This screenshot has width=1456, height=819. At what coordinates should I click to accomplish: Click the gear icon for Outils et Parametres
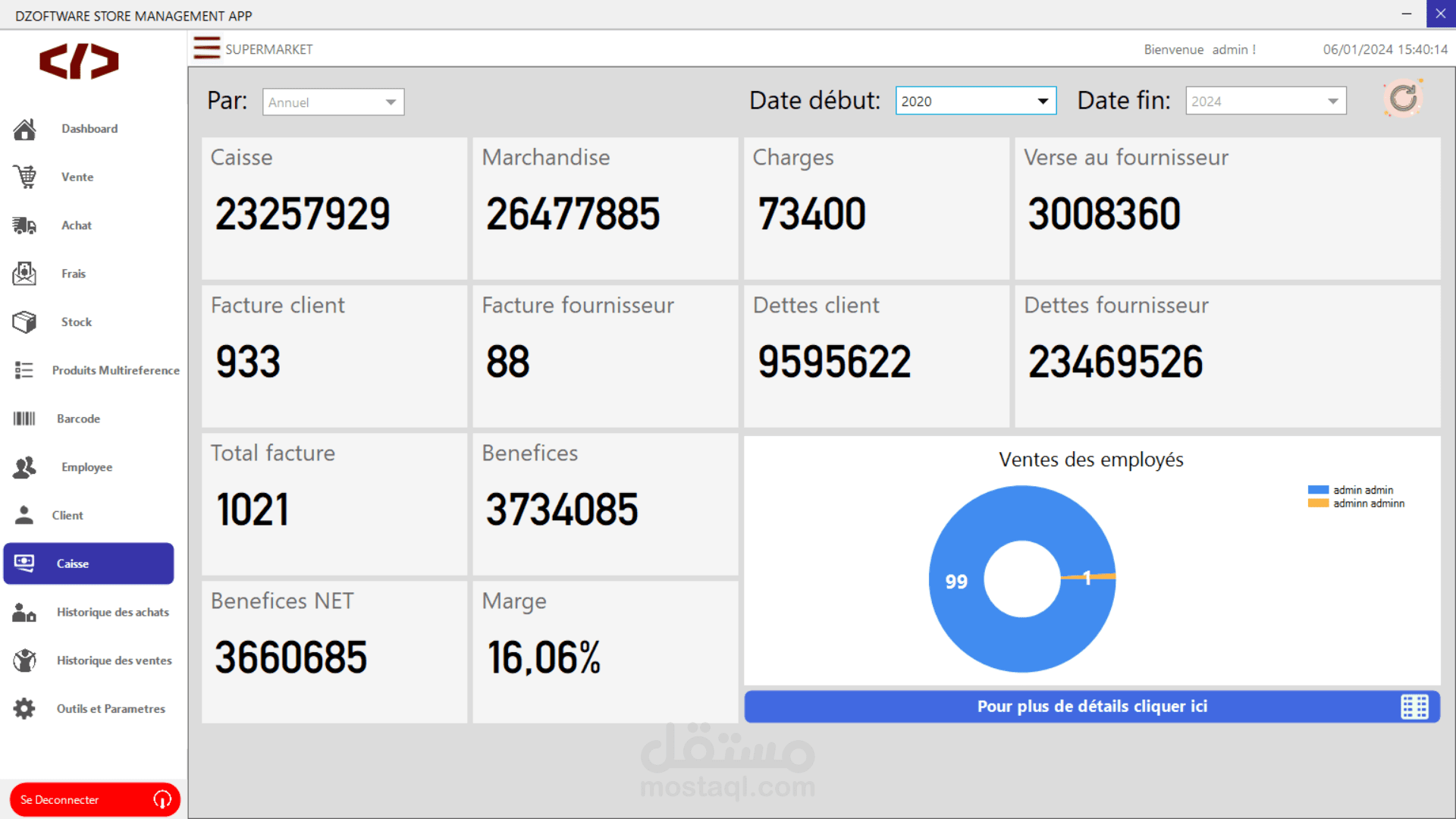coord(24,709)
